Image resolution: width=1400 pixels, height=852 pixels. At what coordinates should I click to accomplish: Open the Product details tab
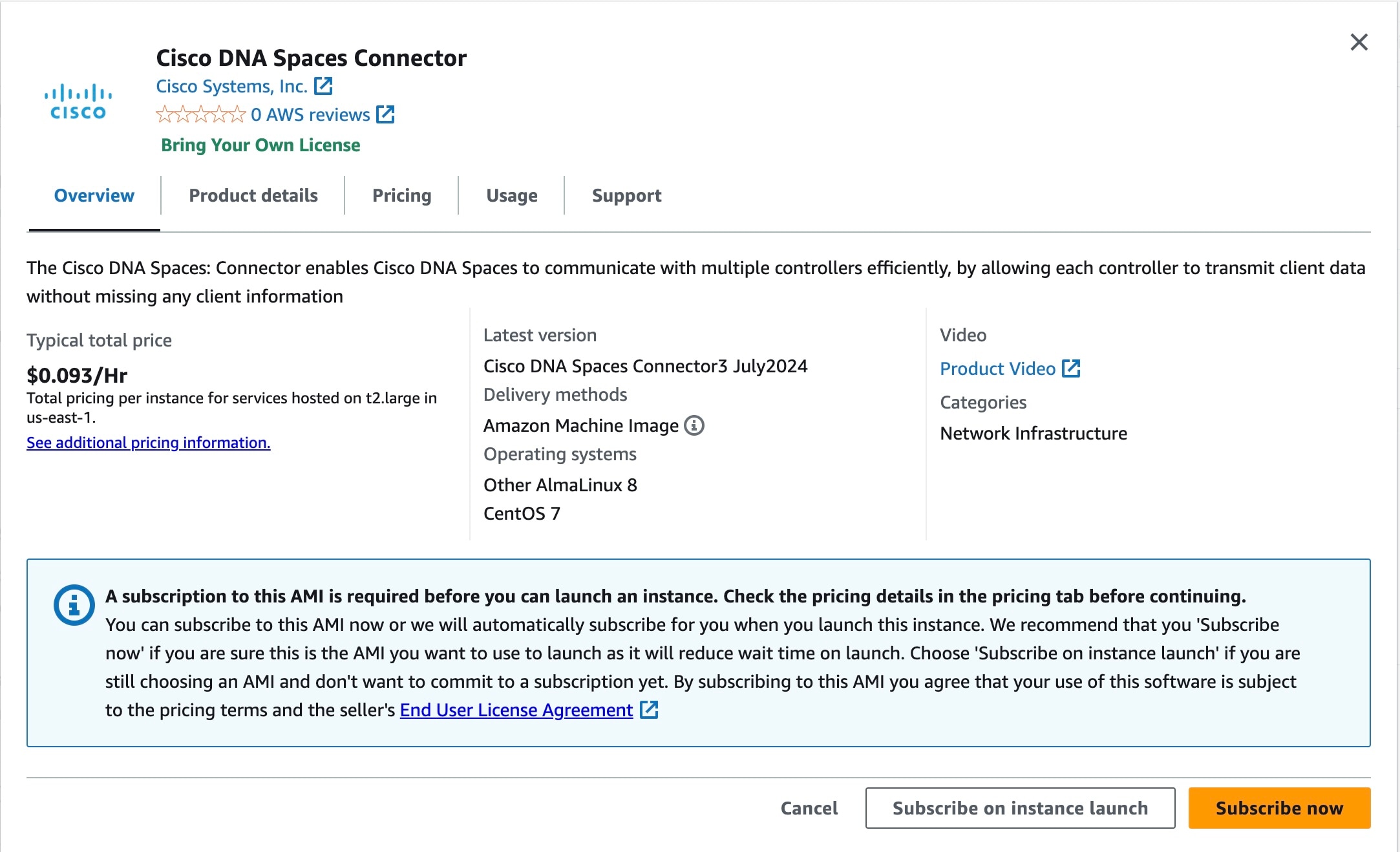pos(253,195)
